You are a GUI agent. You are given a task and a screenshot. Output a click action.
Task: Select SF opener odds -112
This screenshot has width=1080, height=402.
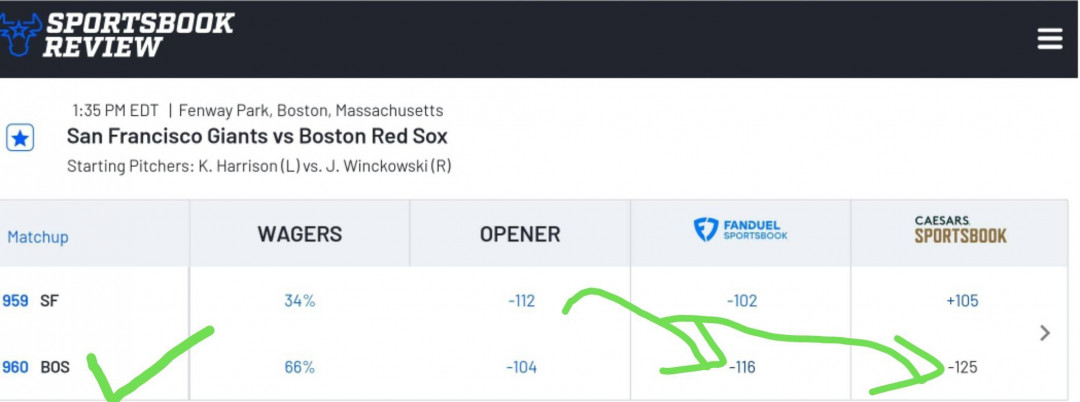tap(521, 301)
